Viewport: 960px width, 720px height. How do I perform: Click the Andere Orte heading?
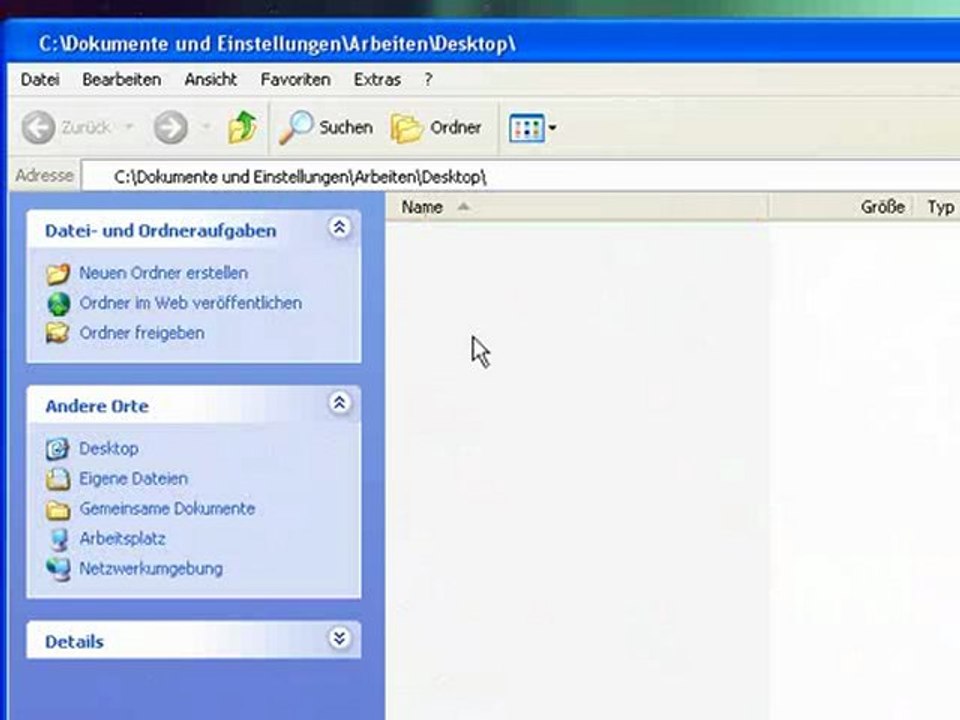(97, 407)
